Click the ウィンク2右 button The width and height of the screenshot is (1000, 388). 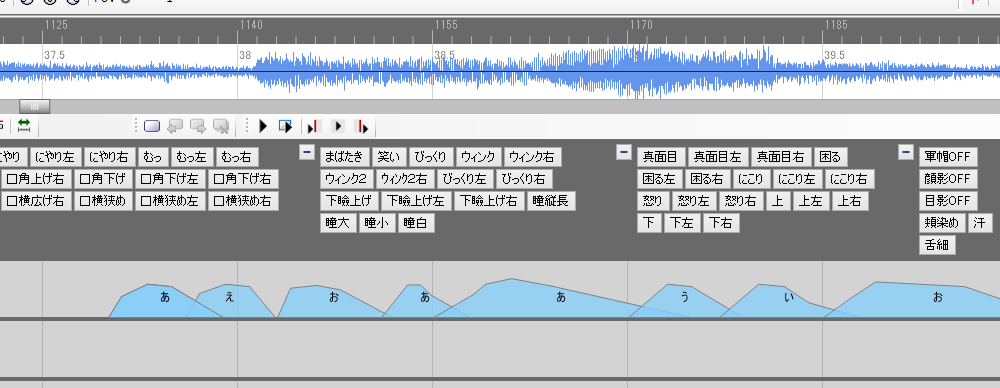(404, 179)
